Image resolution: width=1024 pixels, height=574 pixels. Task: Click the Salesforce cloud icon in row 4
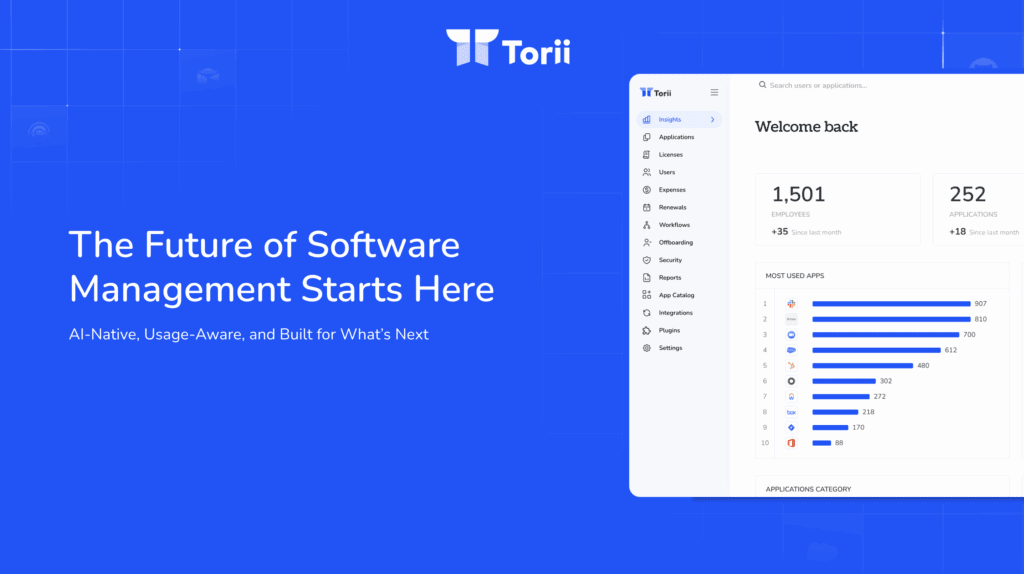pos(791,350)
